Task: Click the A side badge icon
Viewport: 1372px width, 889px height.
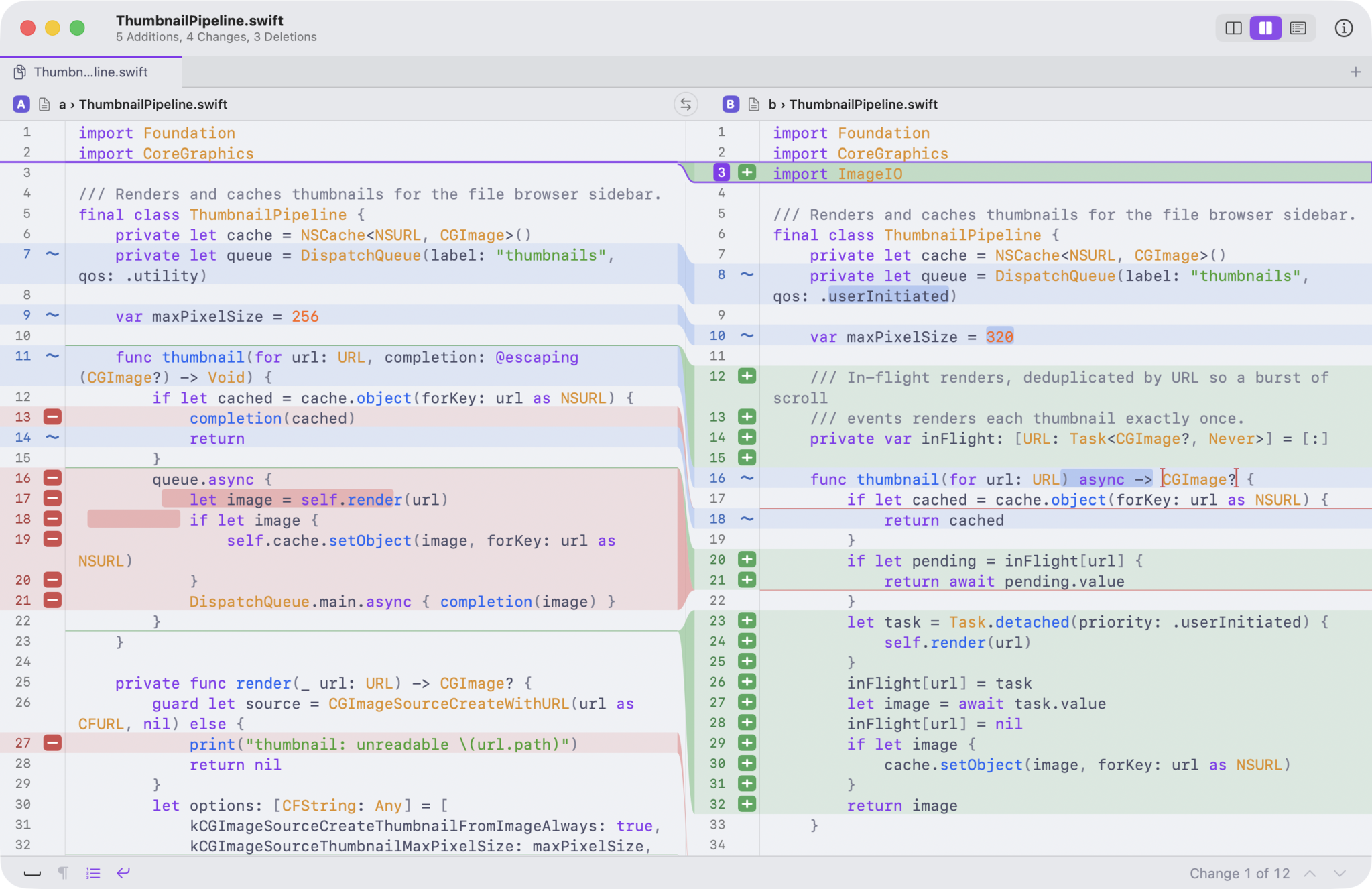Action: (21, 105)
